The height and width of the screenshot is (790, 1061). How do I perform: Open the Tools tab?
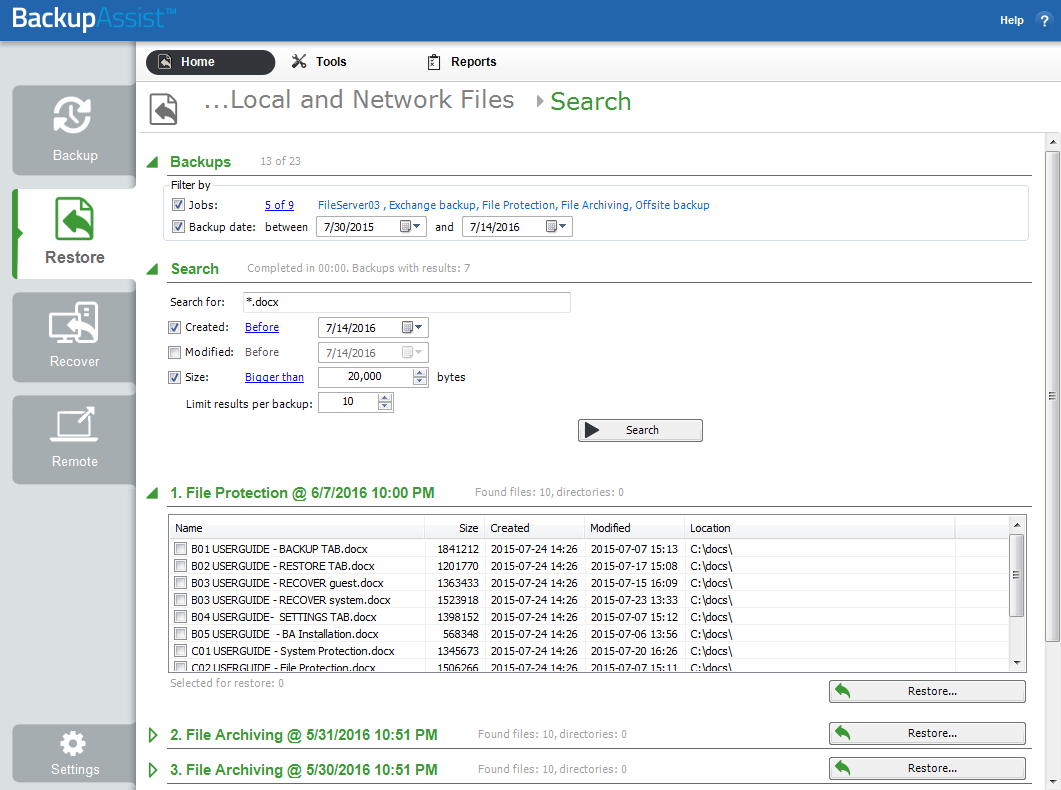319,62
